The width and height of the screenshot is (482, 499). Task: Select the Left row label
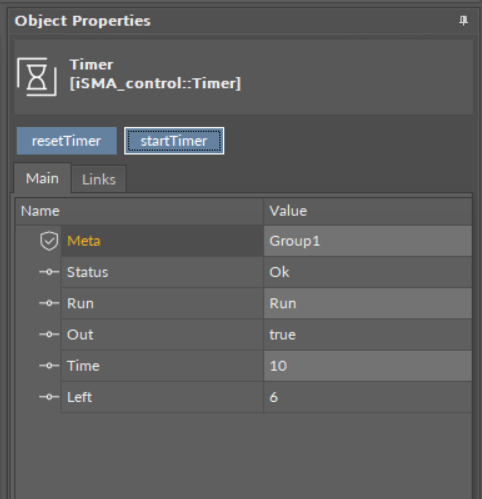79,397
